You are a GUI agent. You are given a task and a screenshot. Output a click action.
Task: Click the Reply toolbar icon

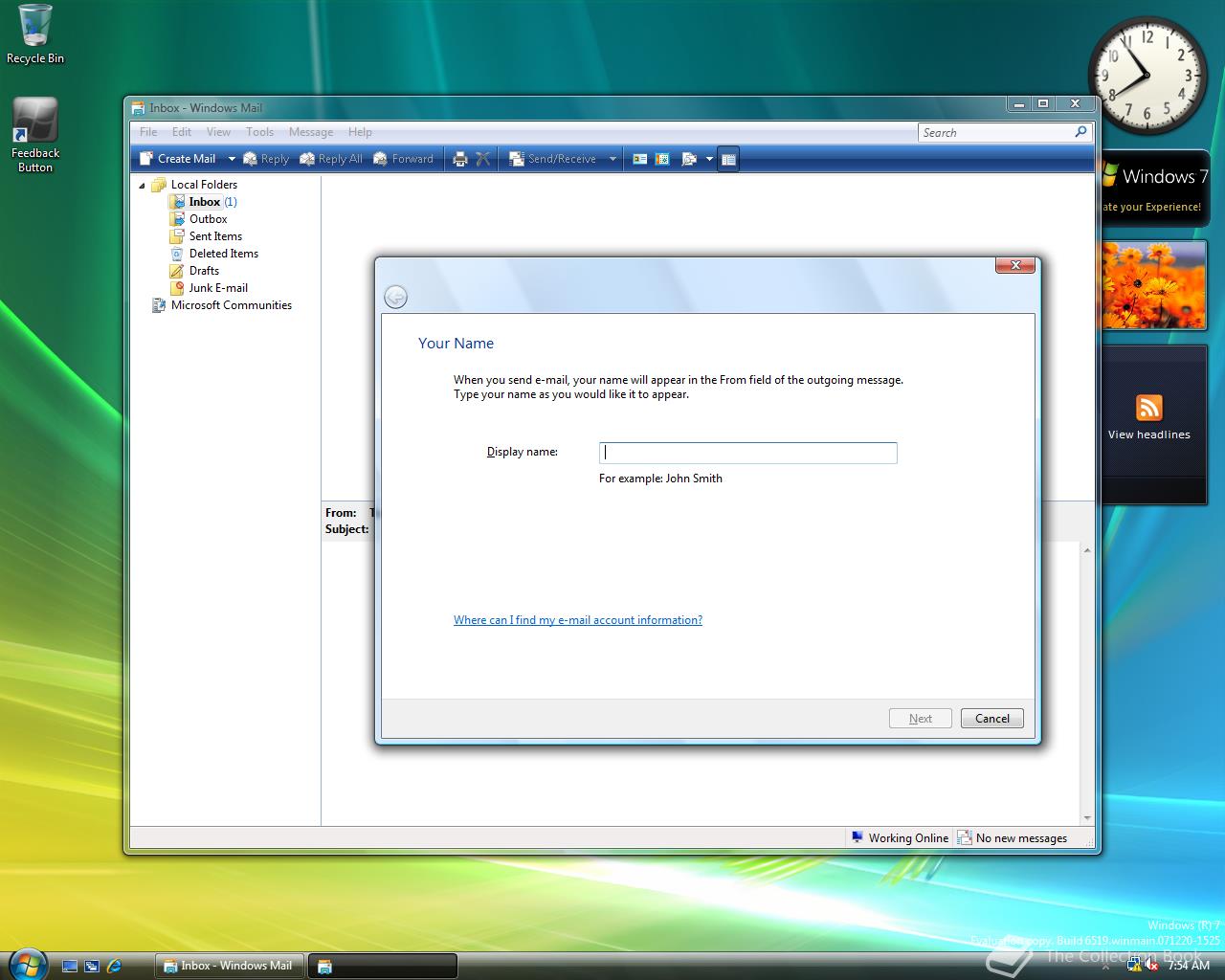(266, 159)
